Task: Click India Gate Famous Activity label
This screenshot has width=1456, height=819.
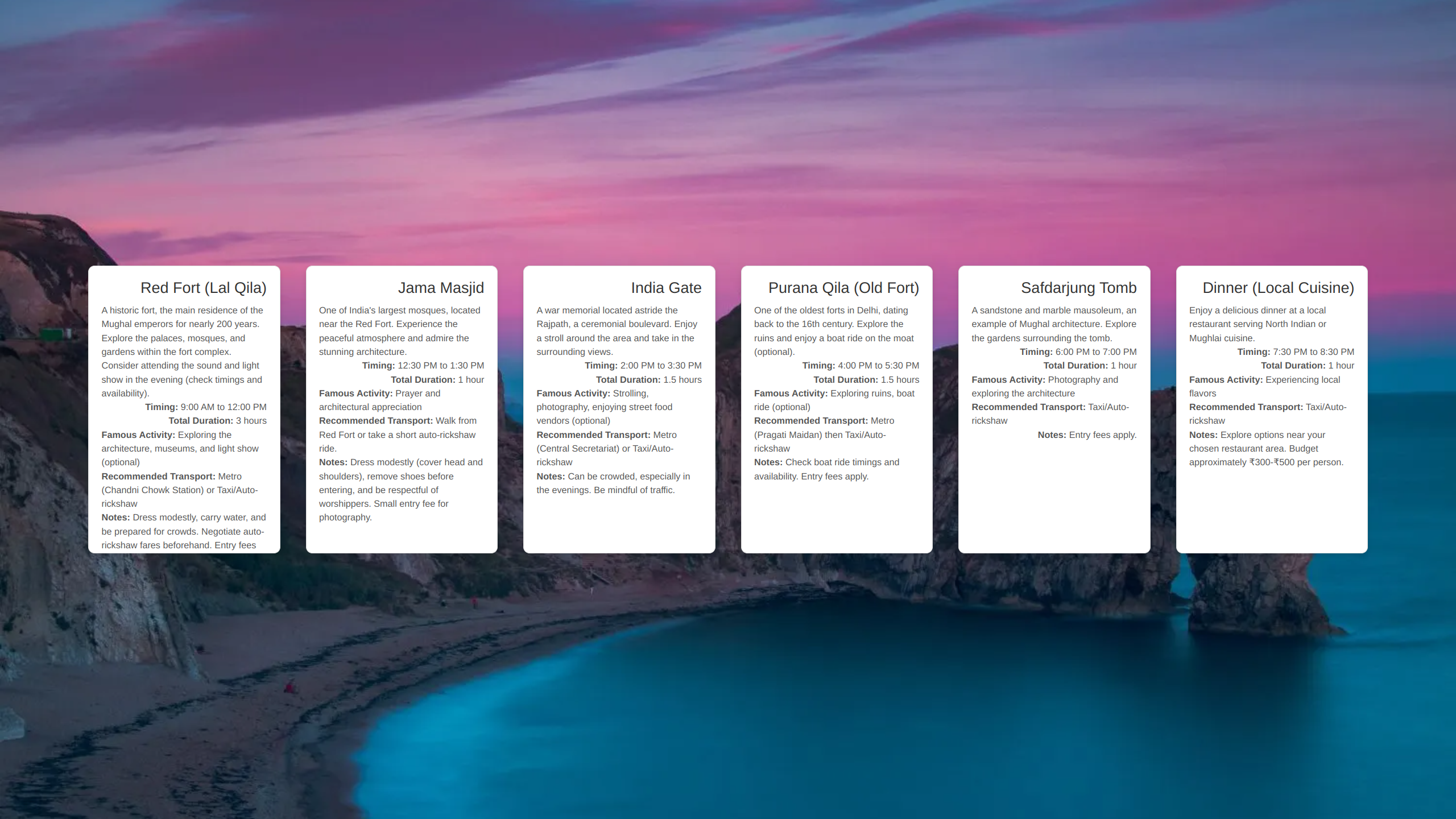Action: point(573,393)
